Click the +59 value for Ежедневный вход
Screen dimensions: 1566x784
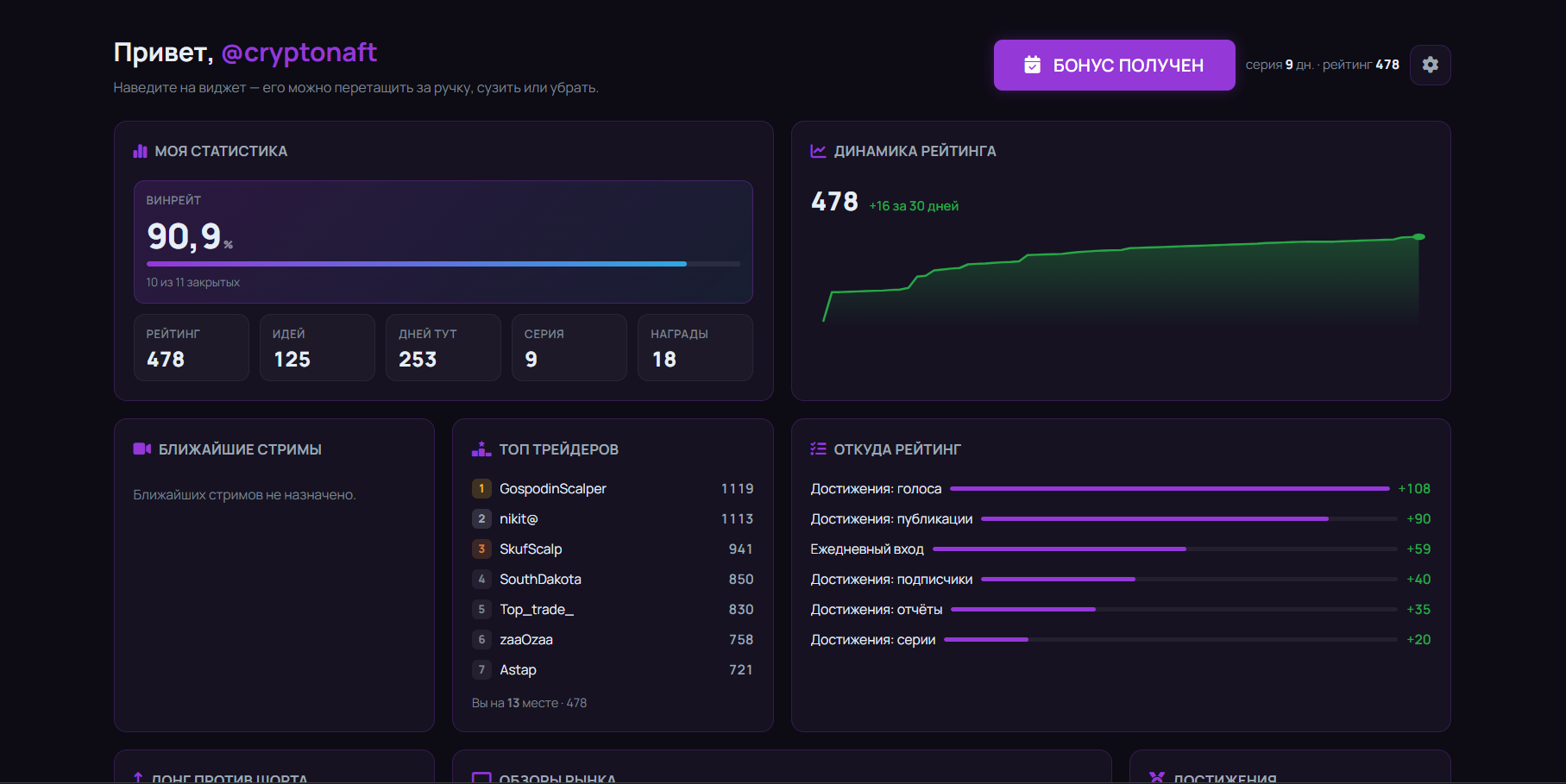click(1418, 549)
